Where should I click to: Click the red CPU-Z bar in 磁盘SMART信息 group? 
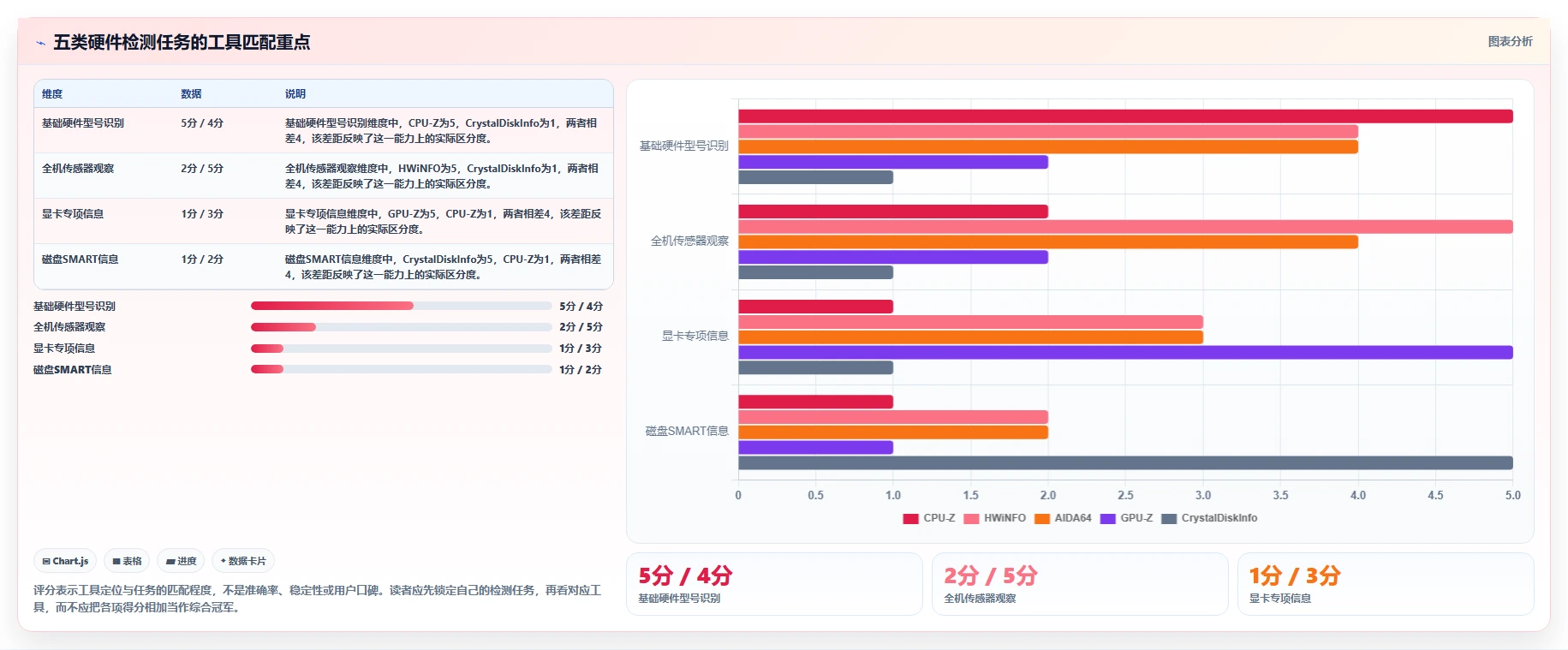pyautogui.click(x=815, y=402)
